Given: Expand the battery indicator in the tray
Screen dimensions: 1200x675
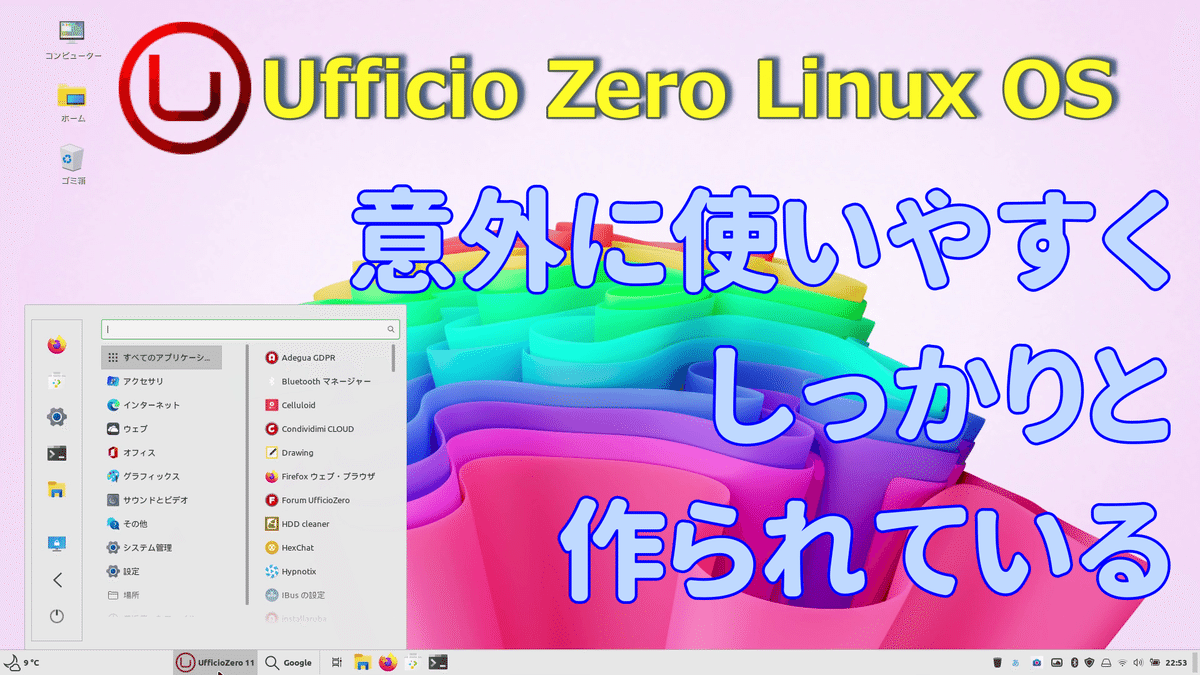Looking at the screenshot, I should [1154, 662].
